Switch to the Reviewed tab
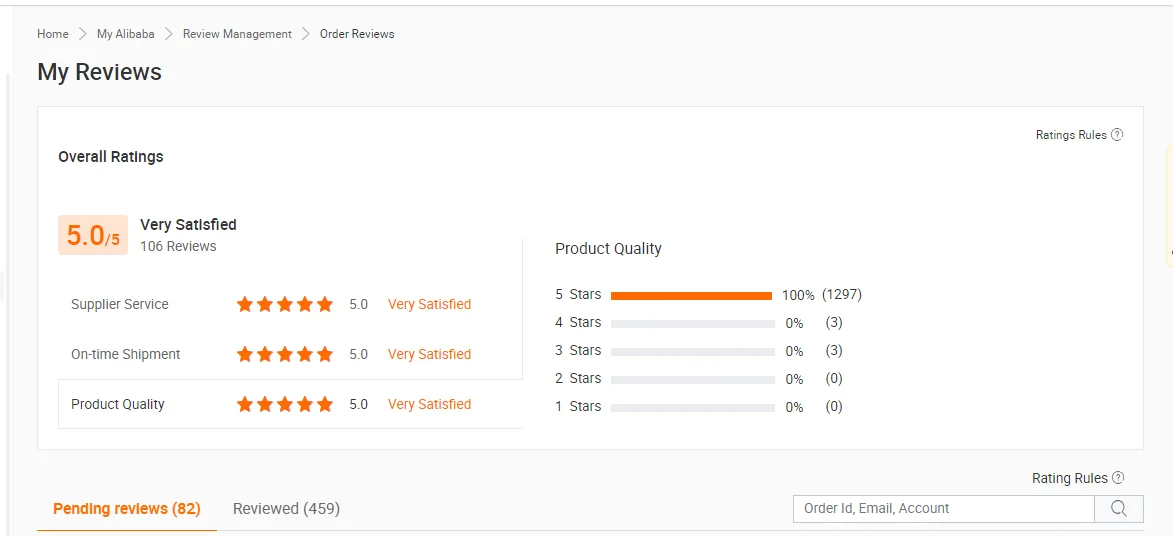The height and width of the screenshot is (536, 1173). tap(286, 508)
